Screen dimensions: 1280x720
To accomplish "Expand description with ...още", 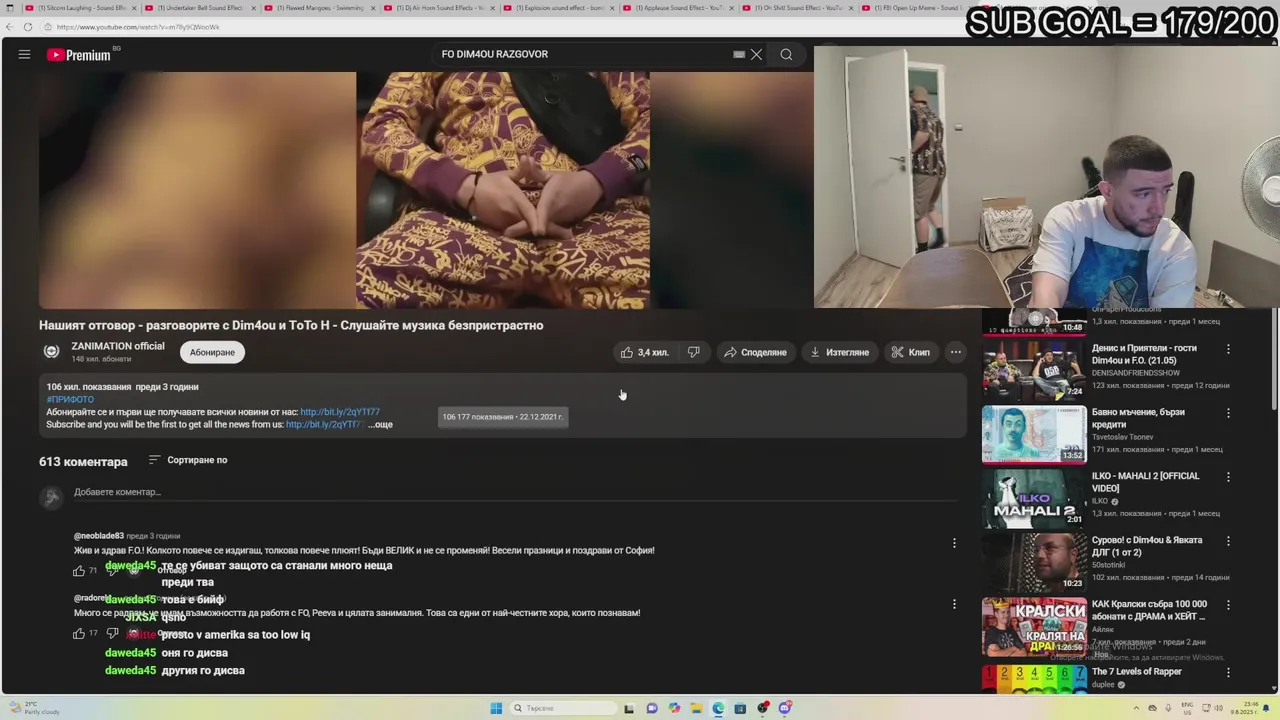I will pos(380,424).
